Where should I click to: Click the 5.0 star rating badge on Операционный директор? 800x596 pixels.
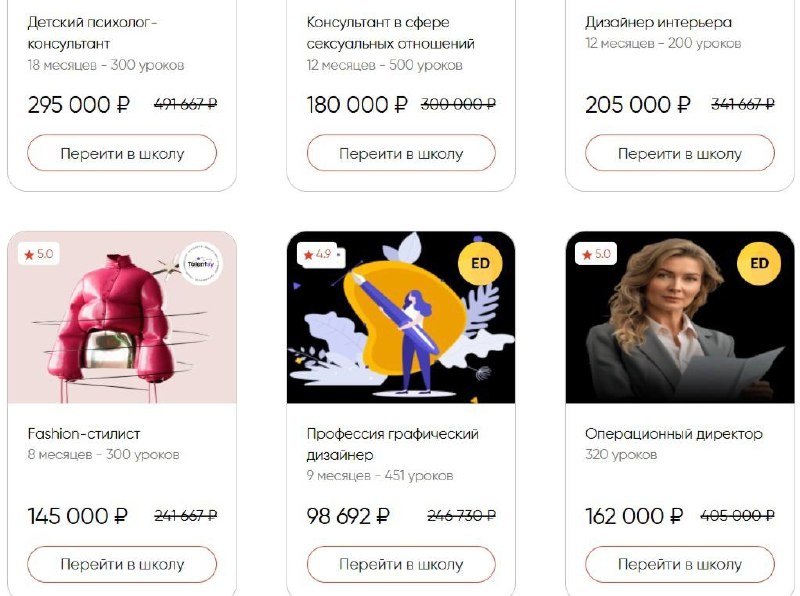pos(596,254)
